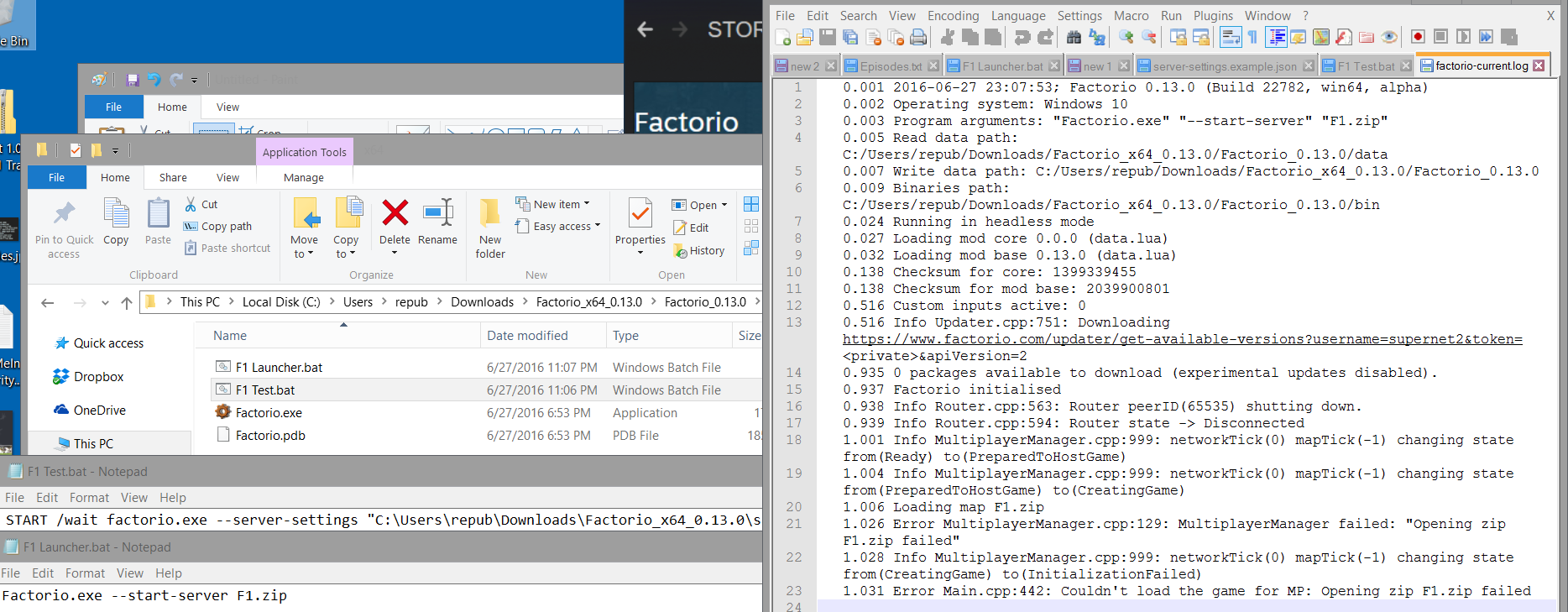1568x612 pixels.
Task: Toggle the indent guide button in Notepad++
Action: click(1277, 37)
